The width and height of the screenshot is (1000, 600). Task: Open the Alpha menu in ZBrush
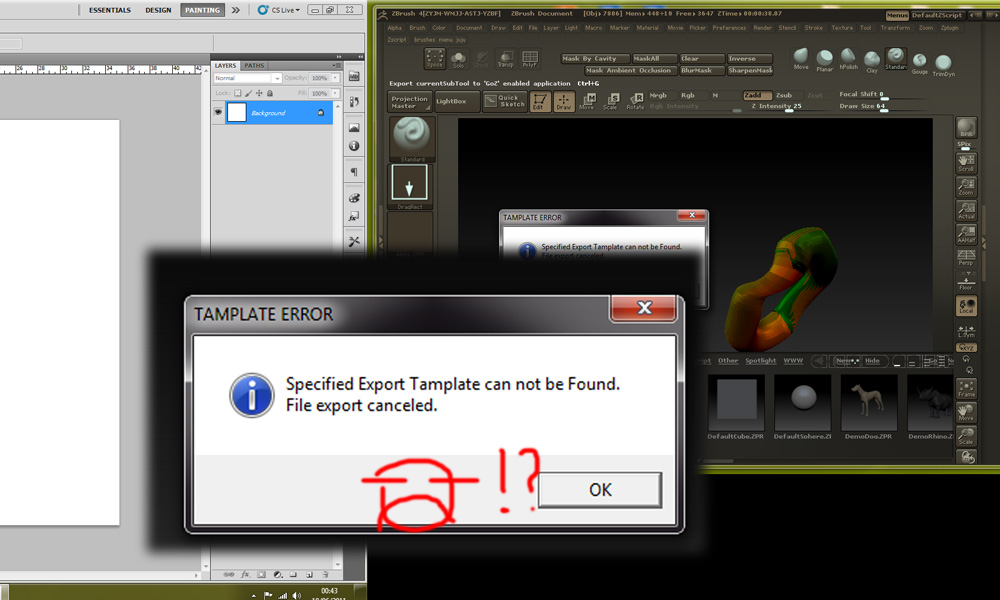coord(395,28)
